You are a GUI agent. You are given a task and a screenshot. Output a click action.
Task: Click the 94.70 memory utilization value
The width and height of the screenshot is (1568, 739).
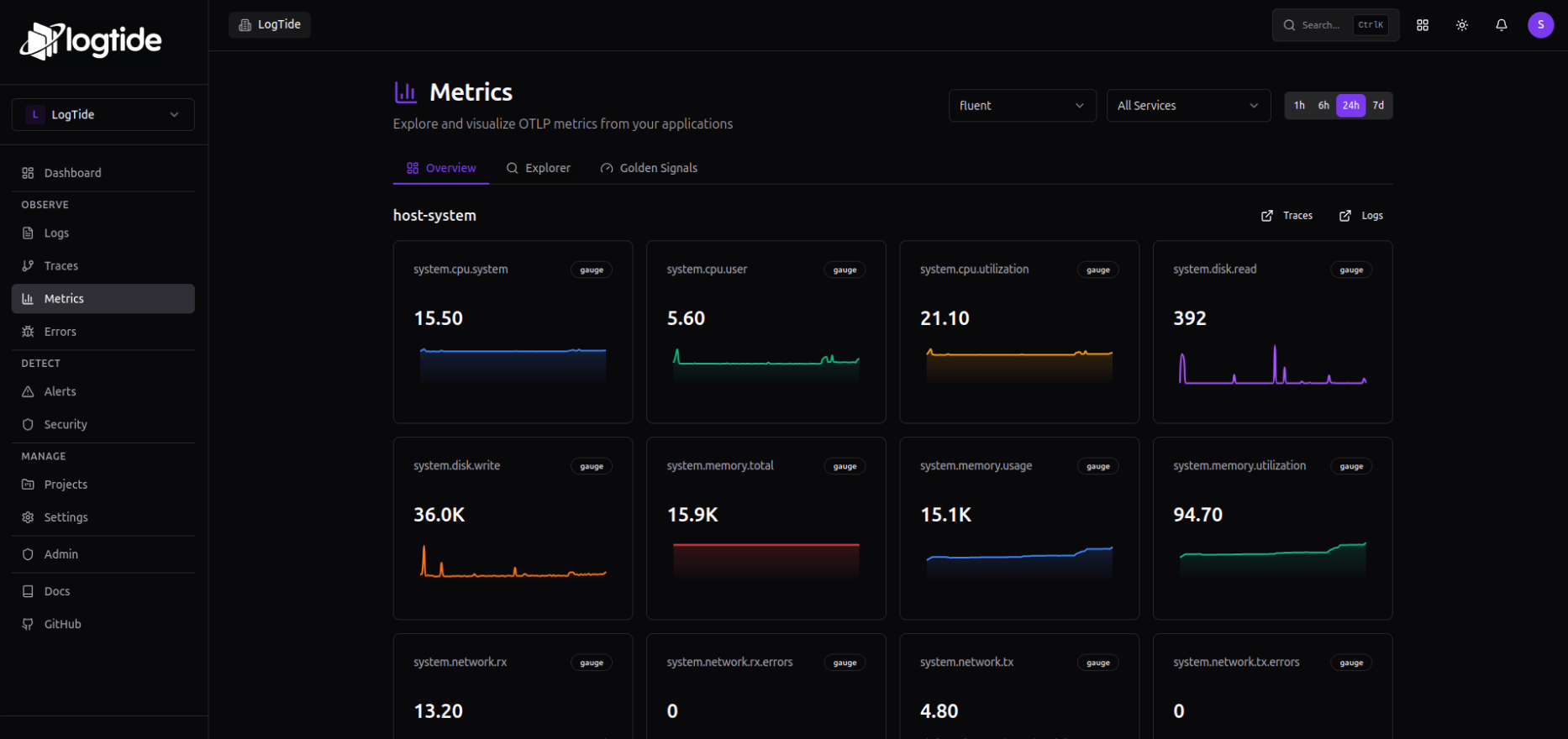coord(1197,515)
